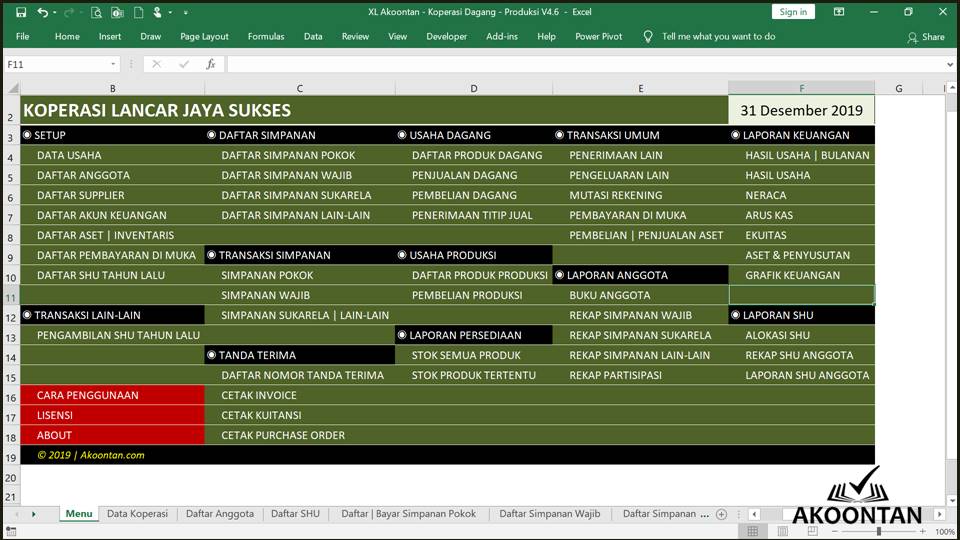The width and height of the screenshot is (960, 540).
Task: Open Print Preview from quick access toolbar
Action: click(96, 12)
